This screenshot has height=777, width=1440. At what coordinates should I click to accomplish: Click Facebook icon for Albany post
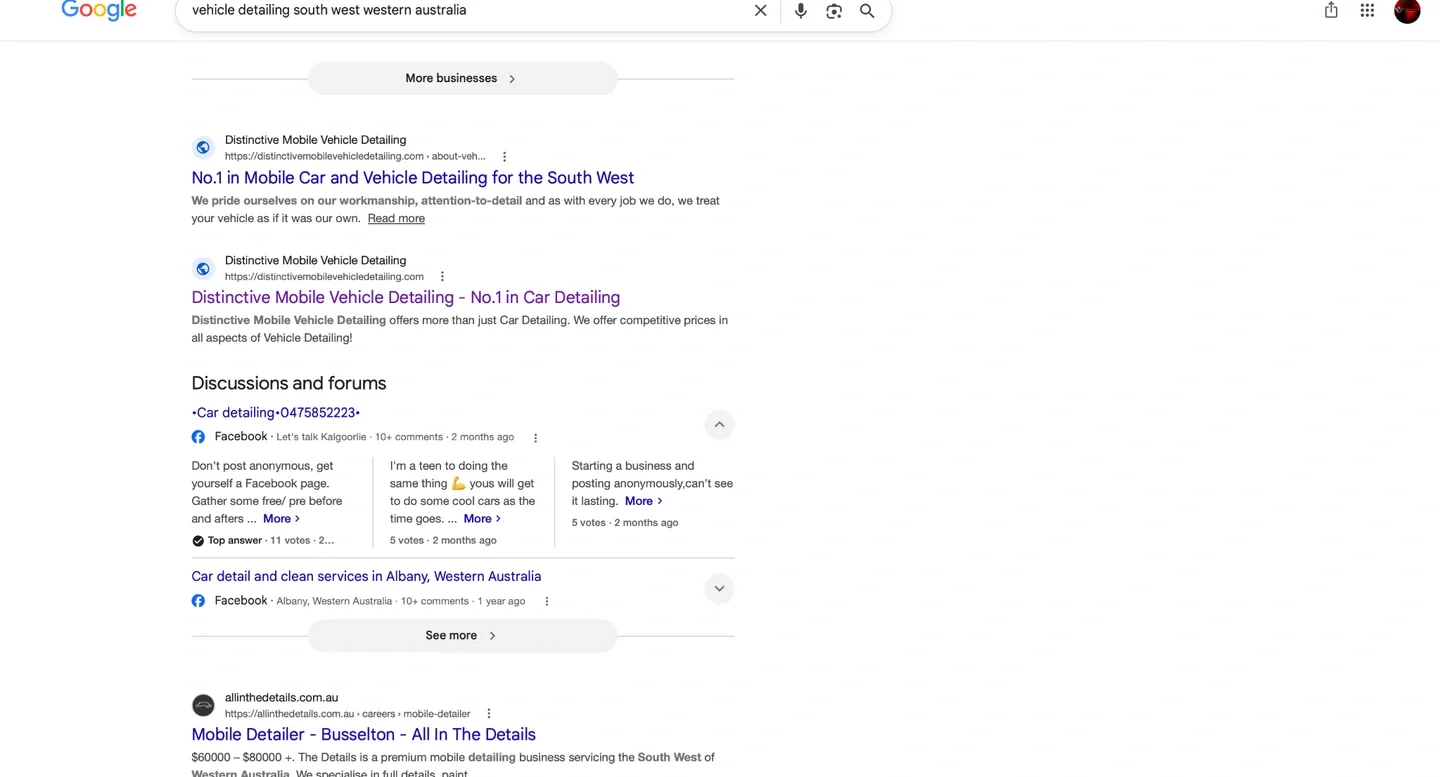(198, 601)
